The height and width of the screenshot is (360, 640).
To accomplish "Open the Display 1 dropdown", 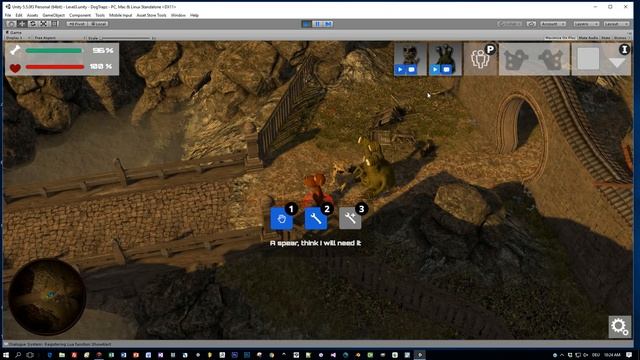I will click(x=18, y=38).
